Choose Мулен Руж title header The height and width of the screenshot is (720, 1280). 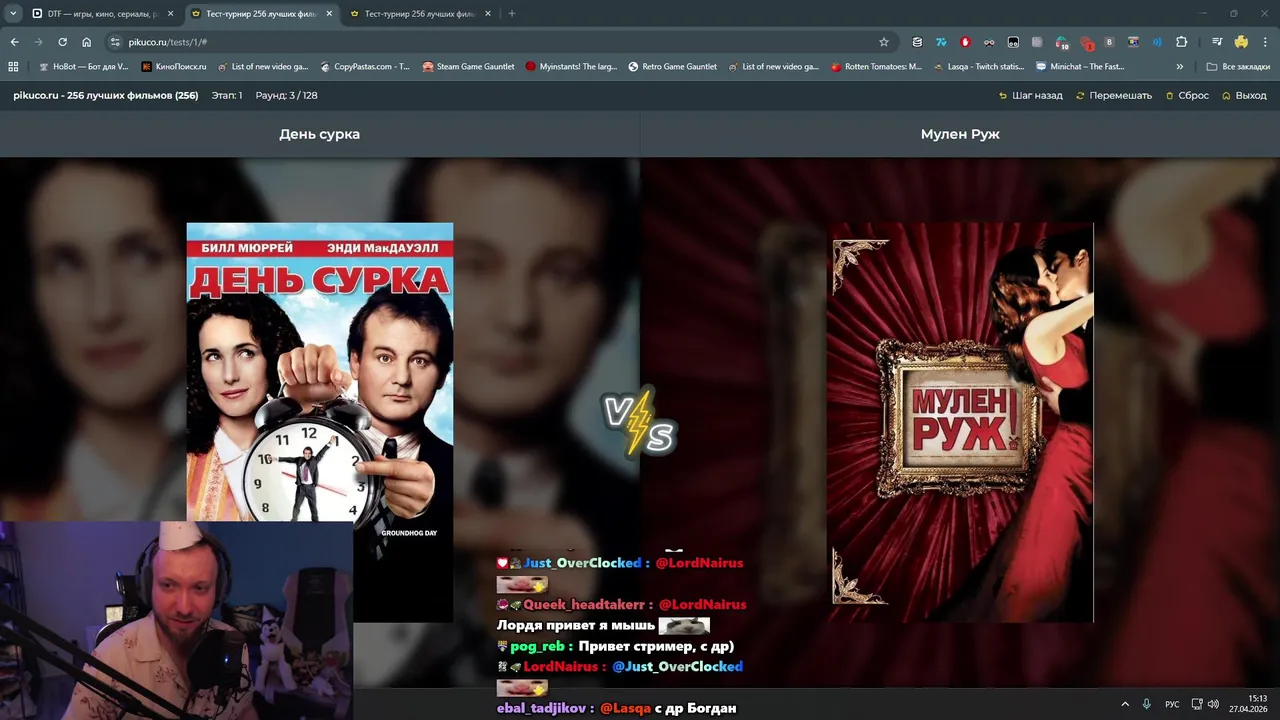click(960, 134)
